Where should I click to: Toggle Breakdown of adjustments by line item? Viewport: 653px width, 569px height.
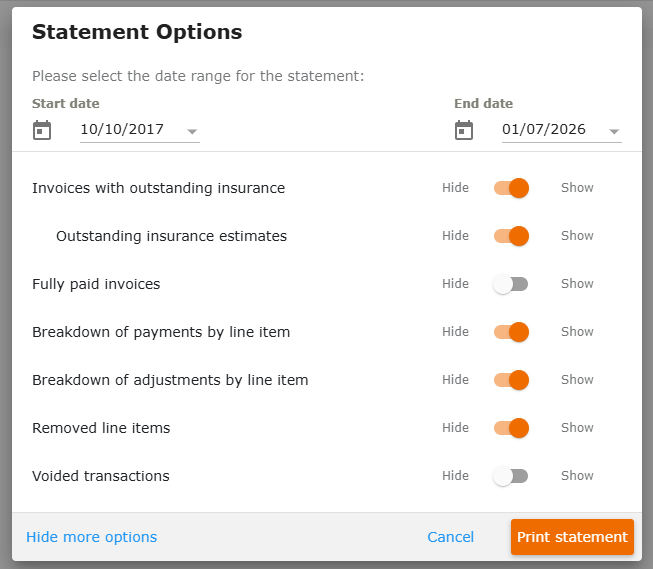[511, 380]
